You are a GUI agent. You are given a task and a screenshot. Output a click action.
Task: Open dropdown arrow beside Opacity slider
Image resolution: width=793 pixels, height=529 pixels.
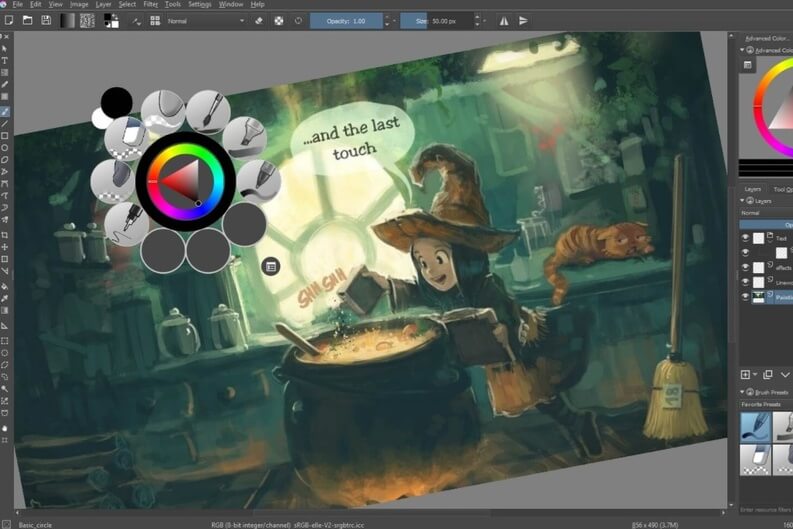[x=394, y=21]
